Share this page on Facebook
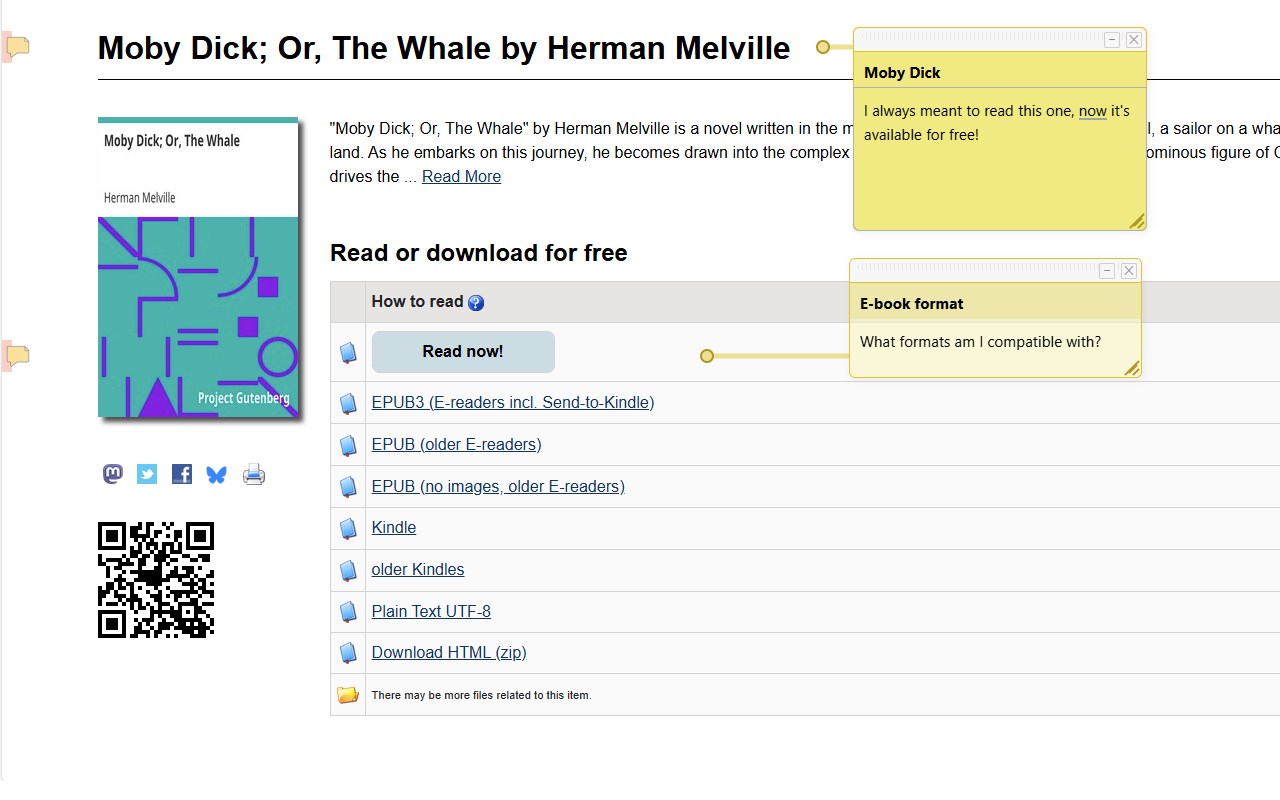The height and width of the screenshot is (800, 1280). (x=181, y=474)
